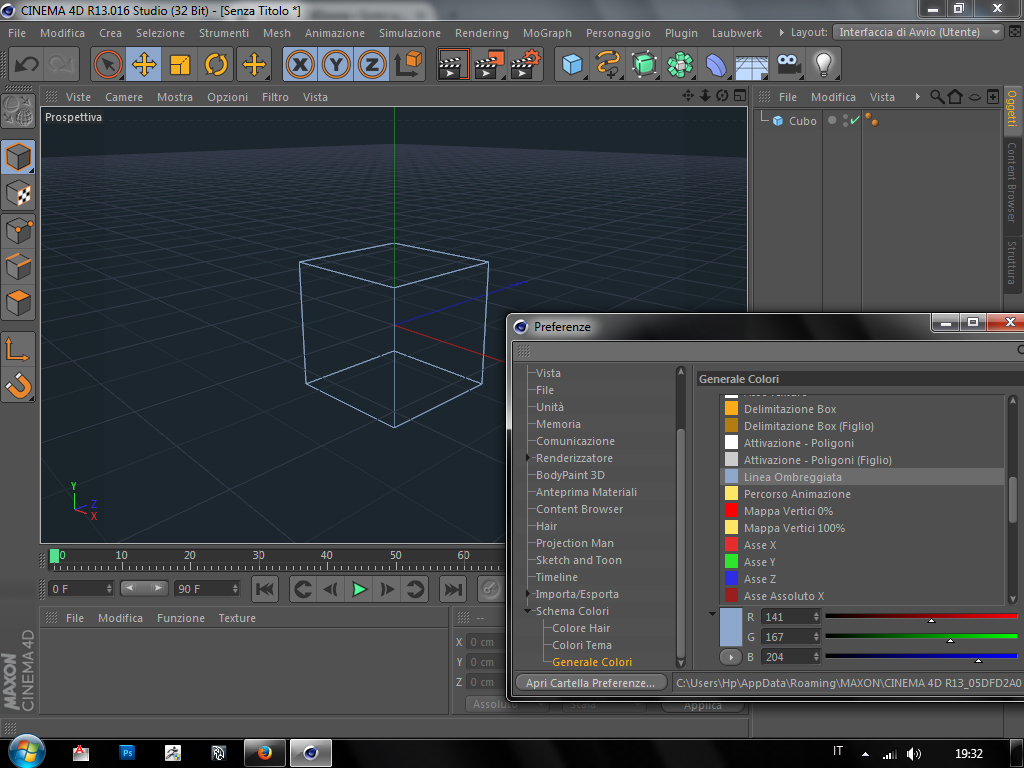This screenshot has height=768, width=1024.
Task: Add a light object with the bulb icon
Action: (822, 65)
